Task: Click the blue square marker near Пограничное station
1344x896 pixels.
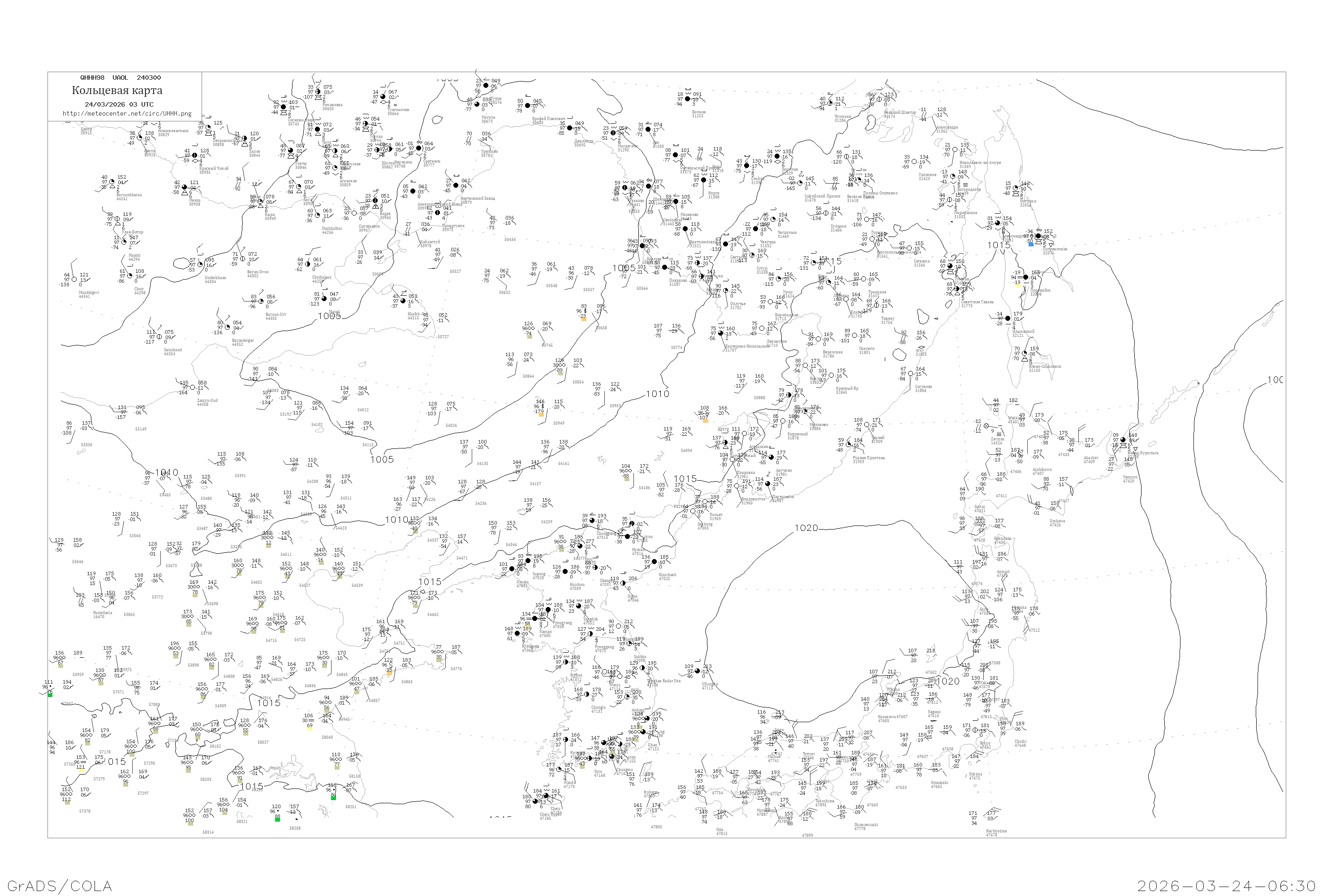Action: (x=1030, y=245)
